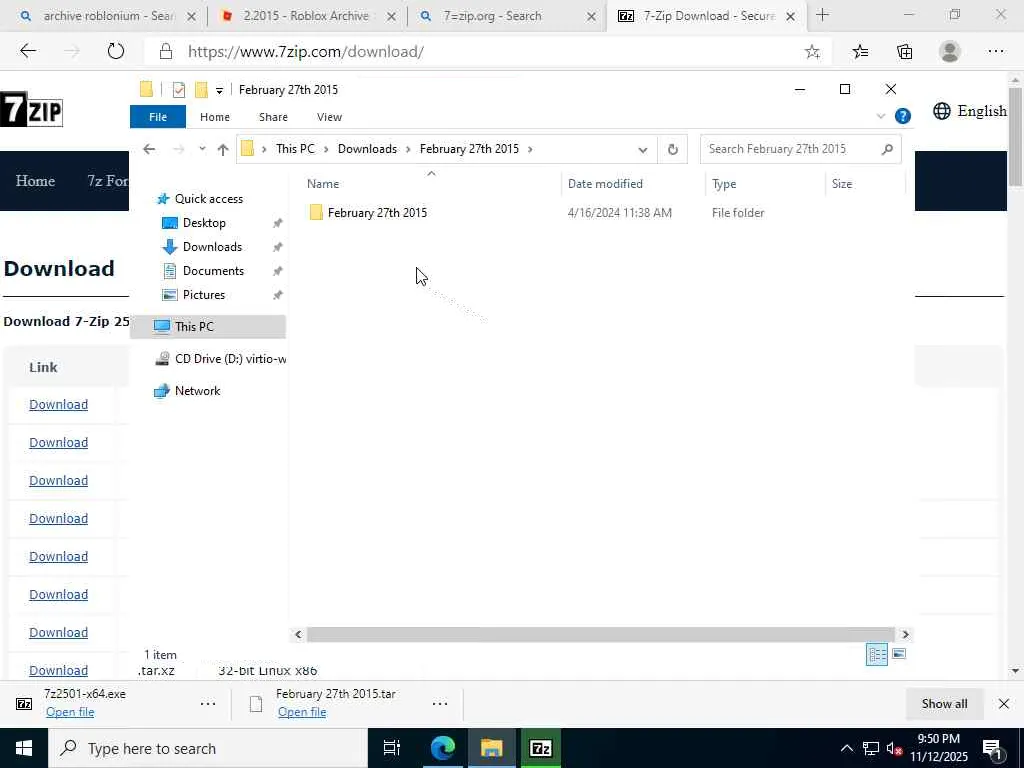This screenshot has width=1024, height=768.
Task: Open the View ribbon tab
Action: [329, 117]
